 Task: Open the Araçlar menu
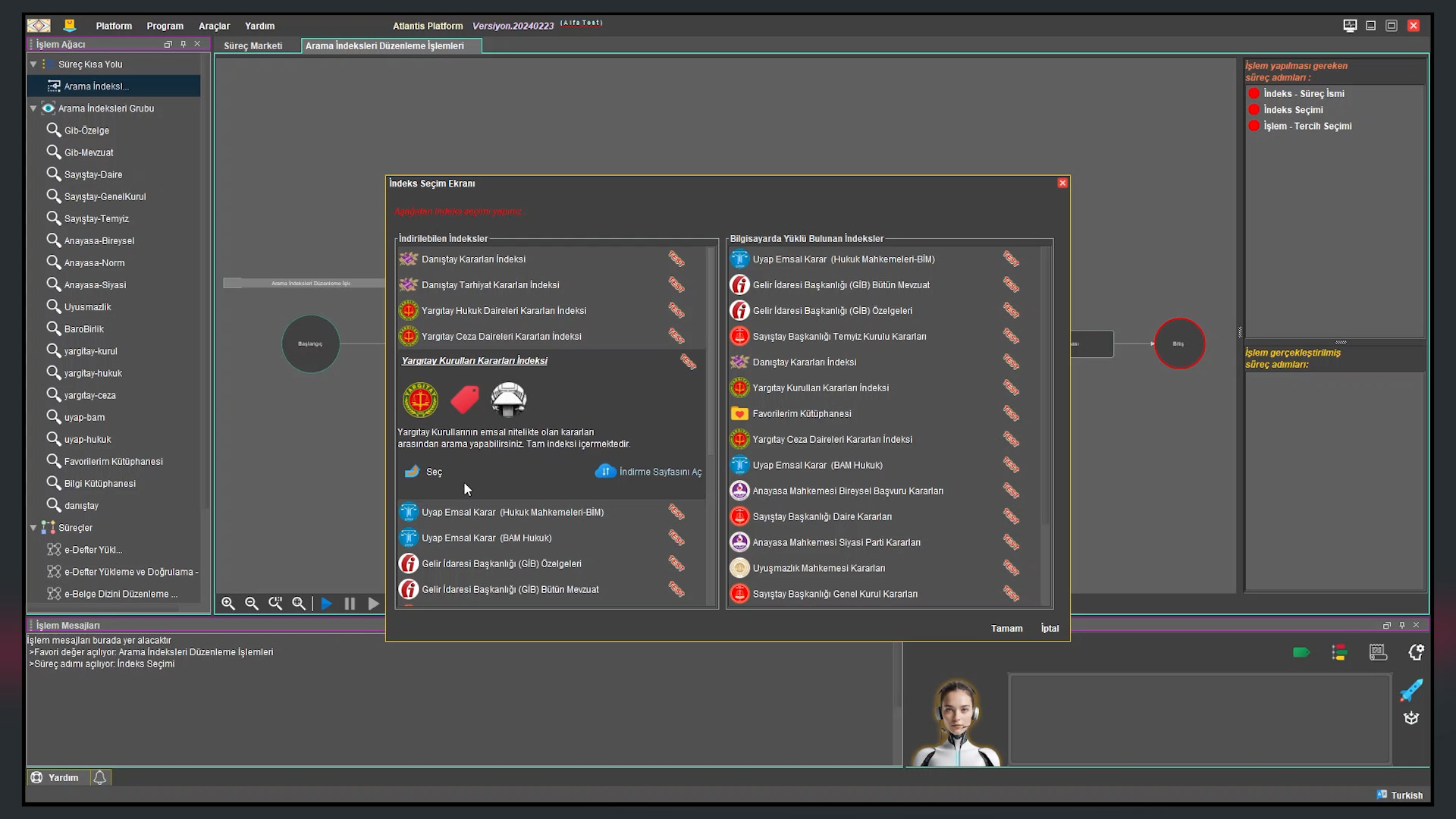(x=214, y=26)
